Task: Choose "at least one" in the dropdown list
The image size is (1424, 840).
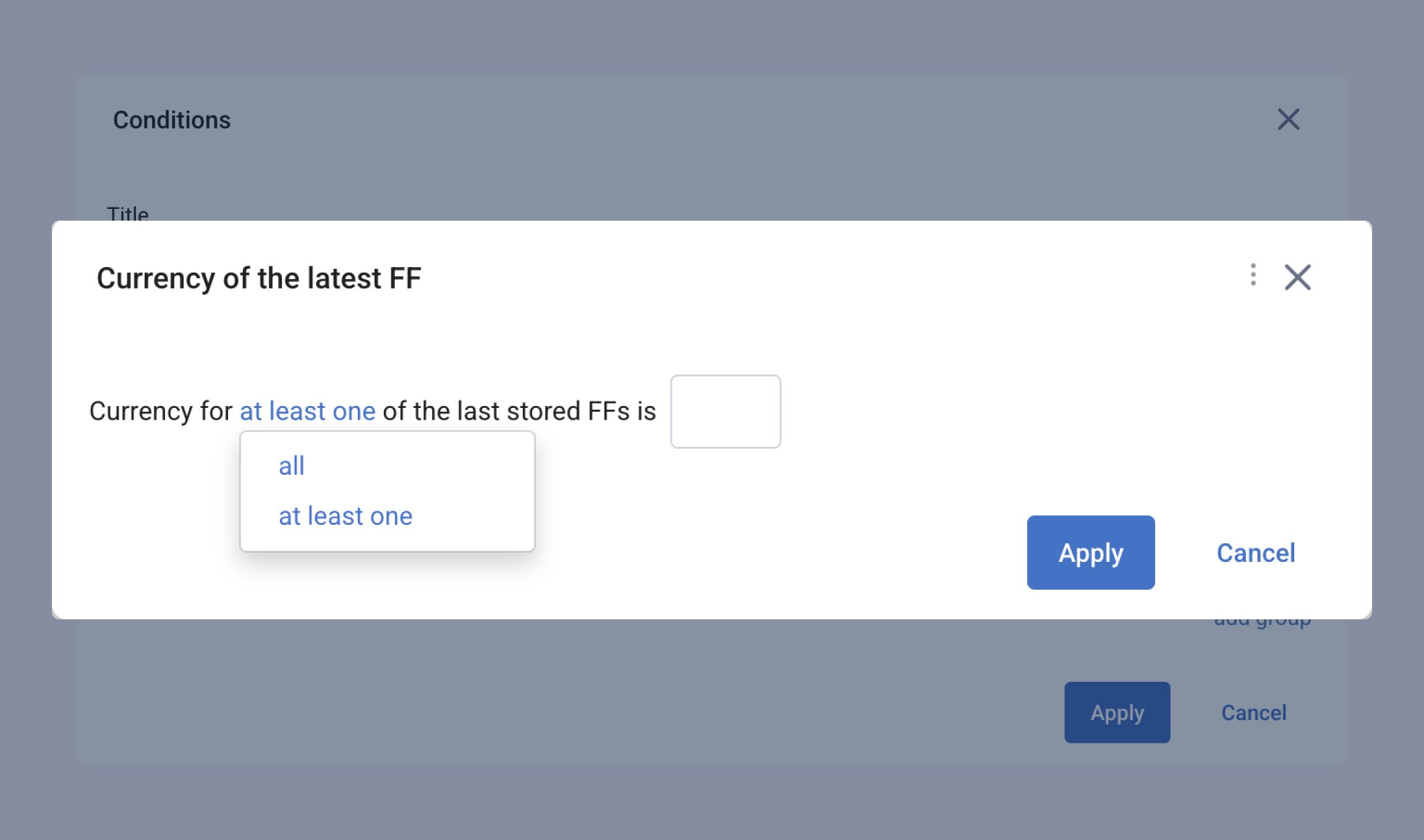Action: [345, 515]
